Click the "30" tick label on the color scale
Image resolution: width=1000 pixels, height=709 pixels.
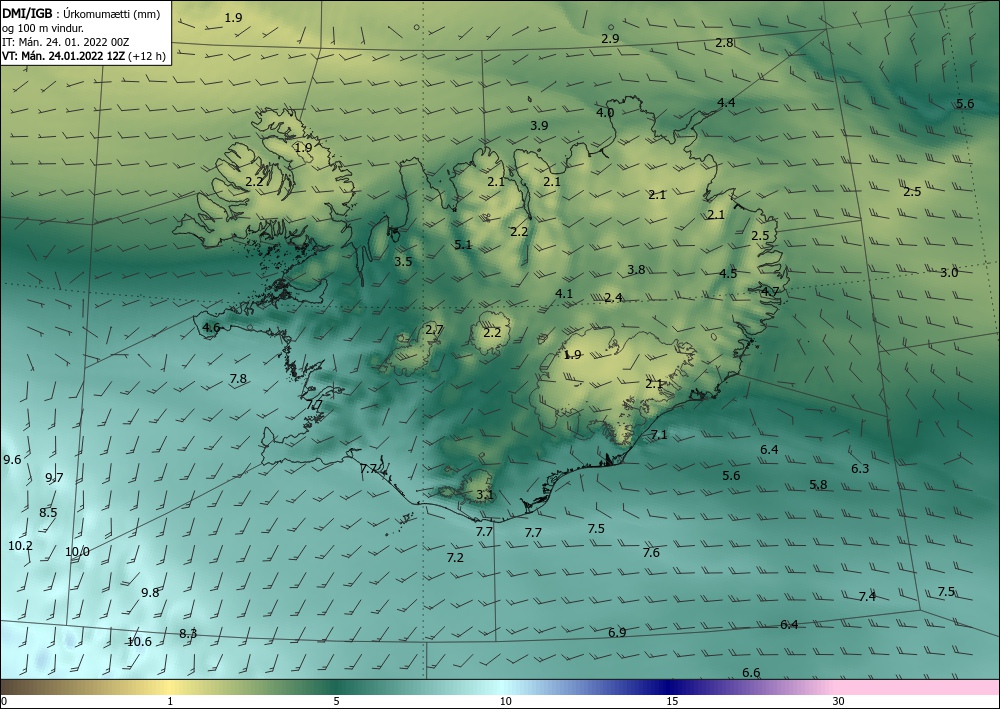pos(839,701)
